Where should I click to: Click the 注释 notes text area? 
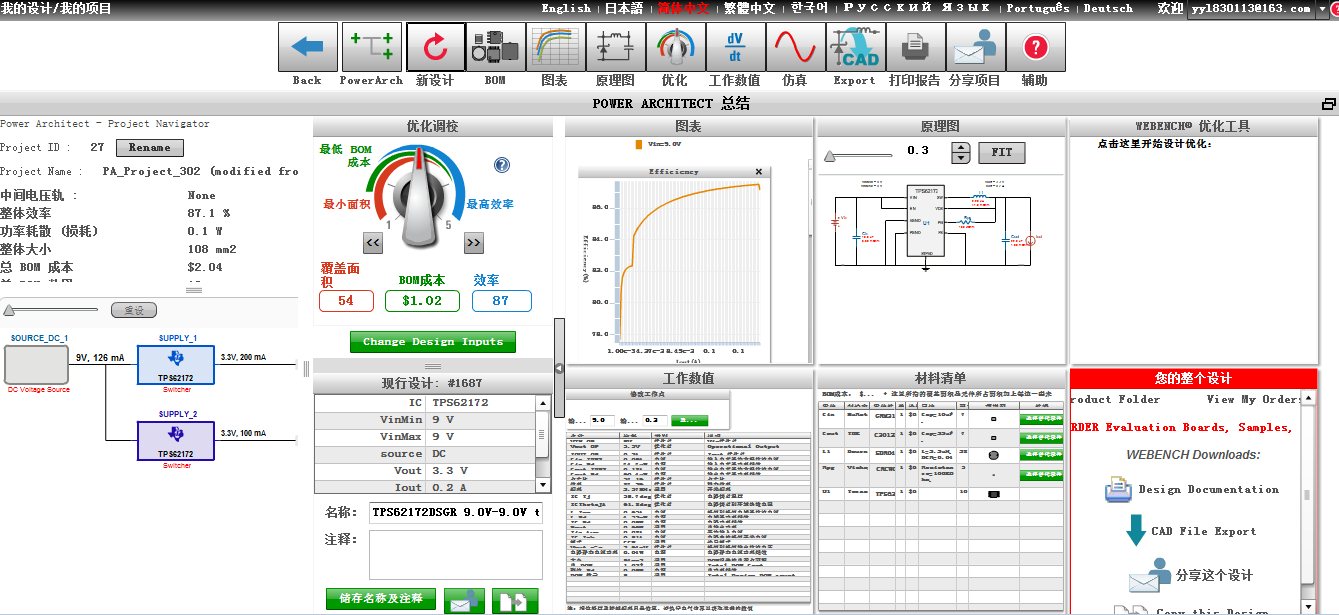click(x=456, y=555)
